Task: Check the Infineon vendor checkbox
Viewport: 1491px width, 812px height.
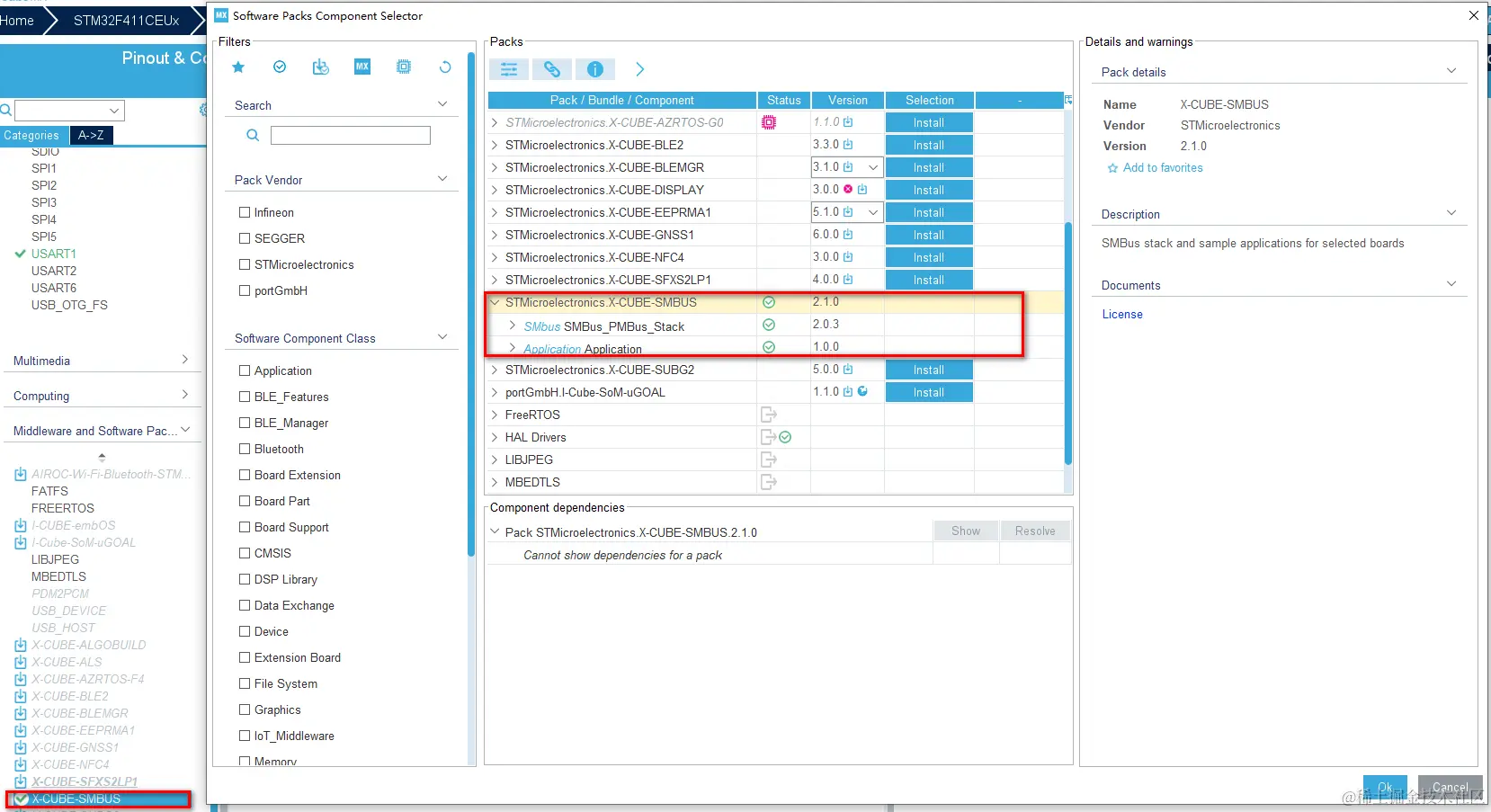Action: 245,212
